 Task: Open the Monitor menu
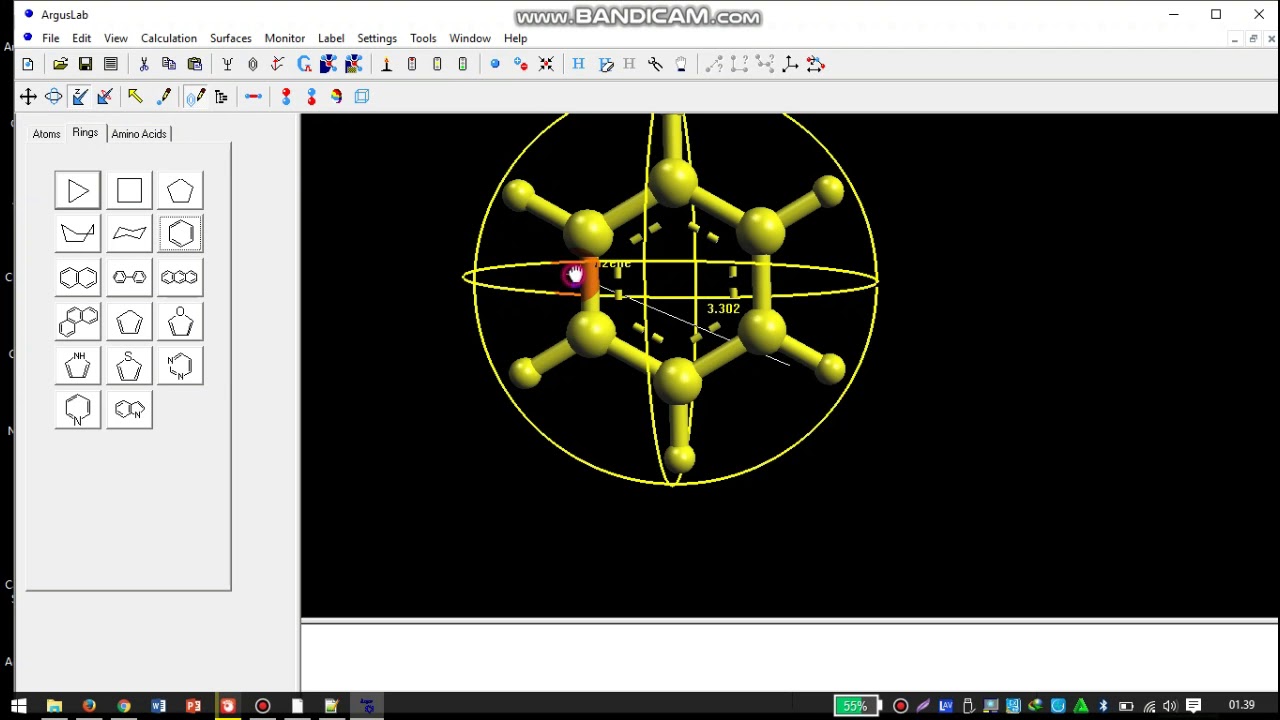click(285, 38)
